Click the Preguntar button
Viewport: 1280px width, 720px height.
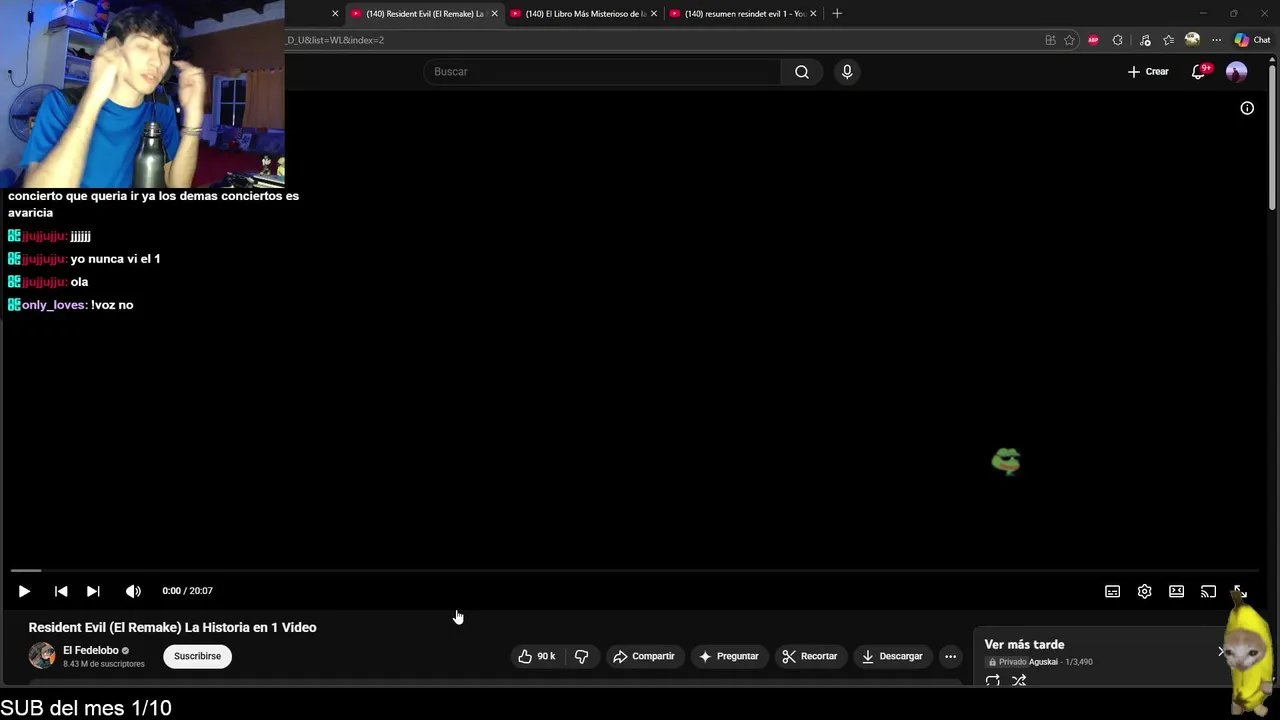pyautogui.click(x=728, y=656)
